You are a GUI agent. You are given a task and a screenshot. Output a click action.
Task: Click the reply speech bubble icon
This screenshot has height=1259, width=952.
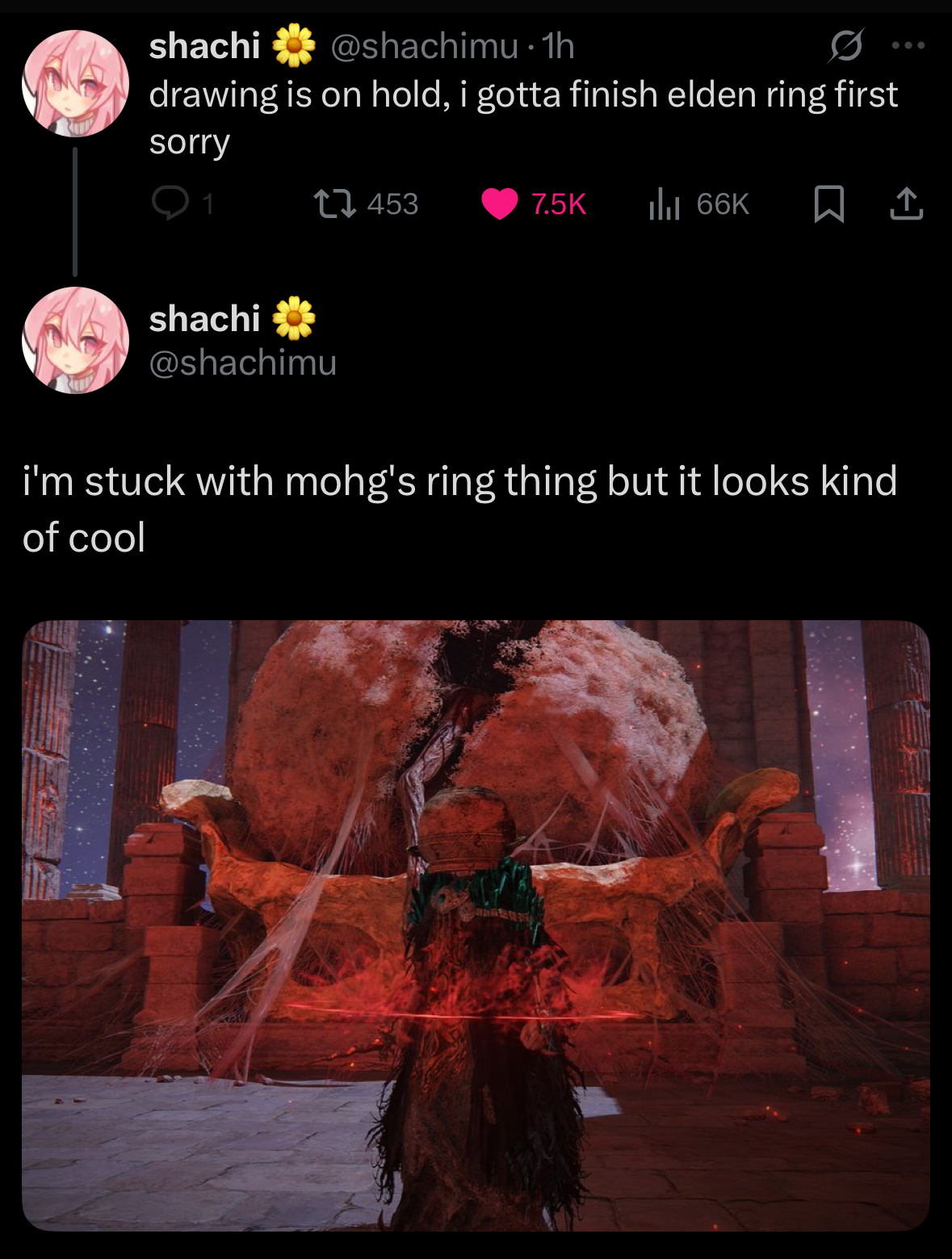click(170, 204)
